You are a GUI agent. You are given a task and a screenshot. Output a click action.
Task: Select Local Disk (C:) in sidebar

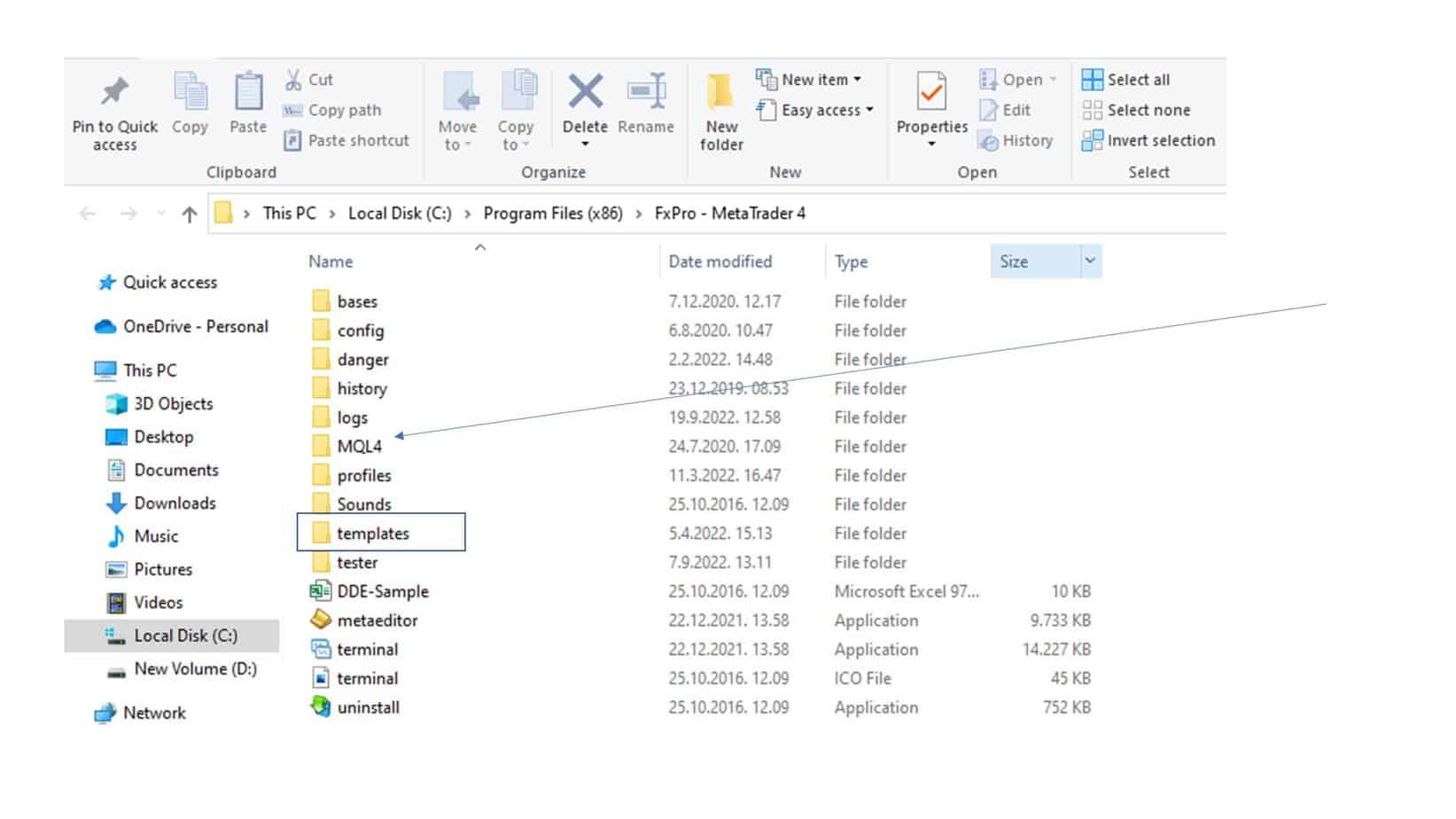pyautogui.click(x=171, y=636)
